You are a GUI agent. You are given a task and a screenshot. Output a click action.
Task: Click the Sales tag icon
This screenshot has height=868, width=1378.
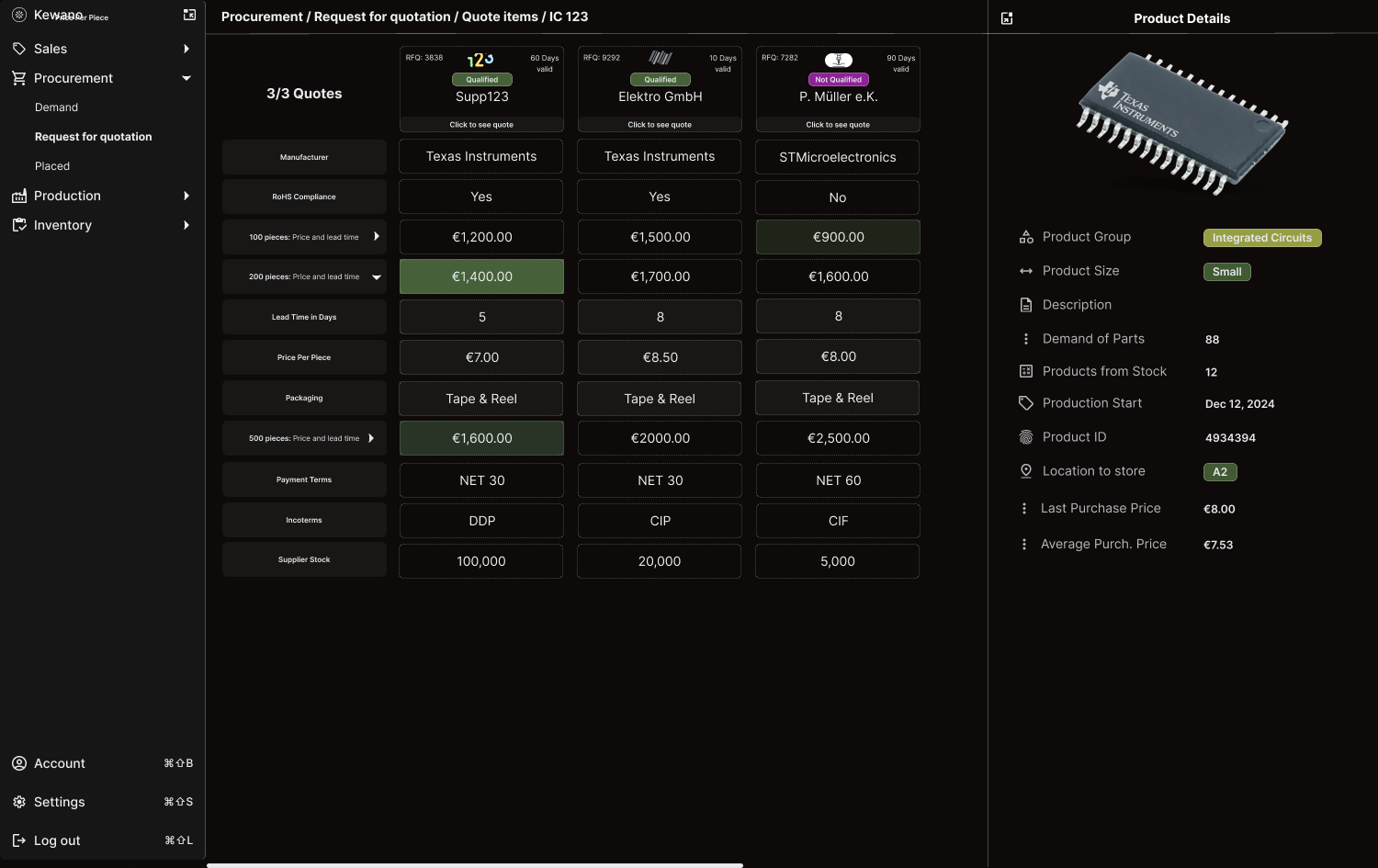[19, 49]
